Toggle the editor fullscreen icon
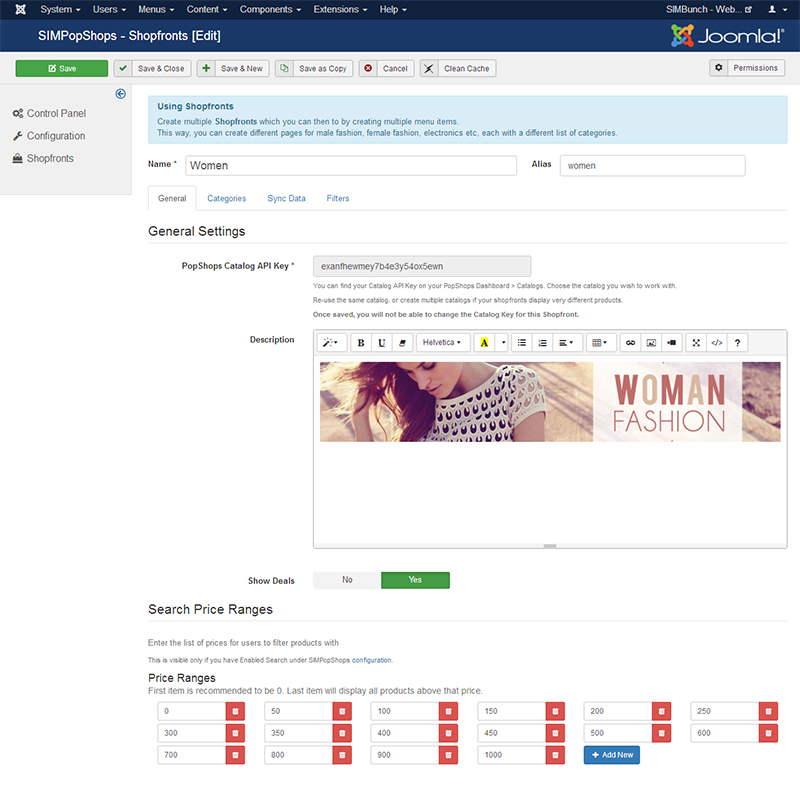The width and height of the screenshot is (800, 810). [696, 342]
